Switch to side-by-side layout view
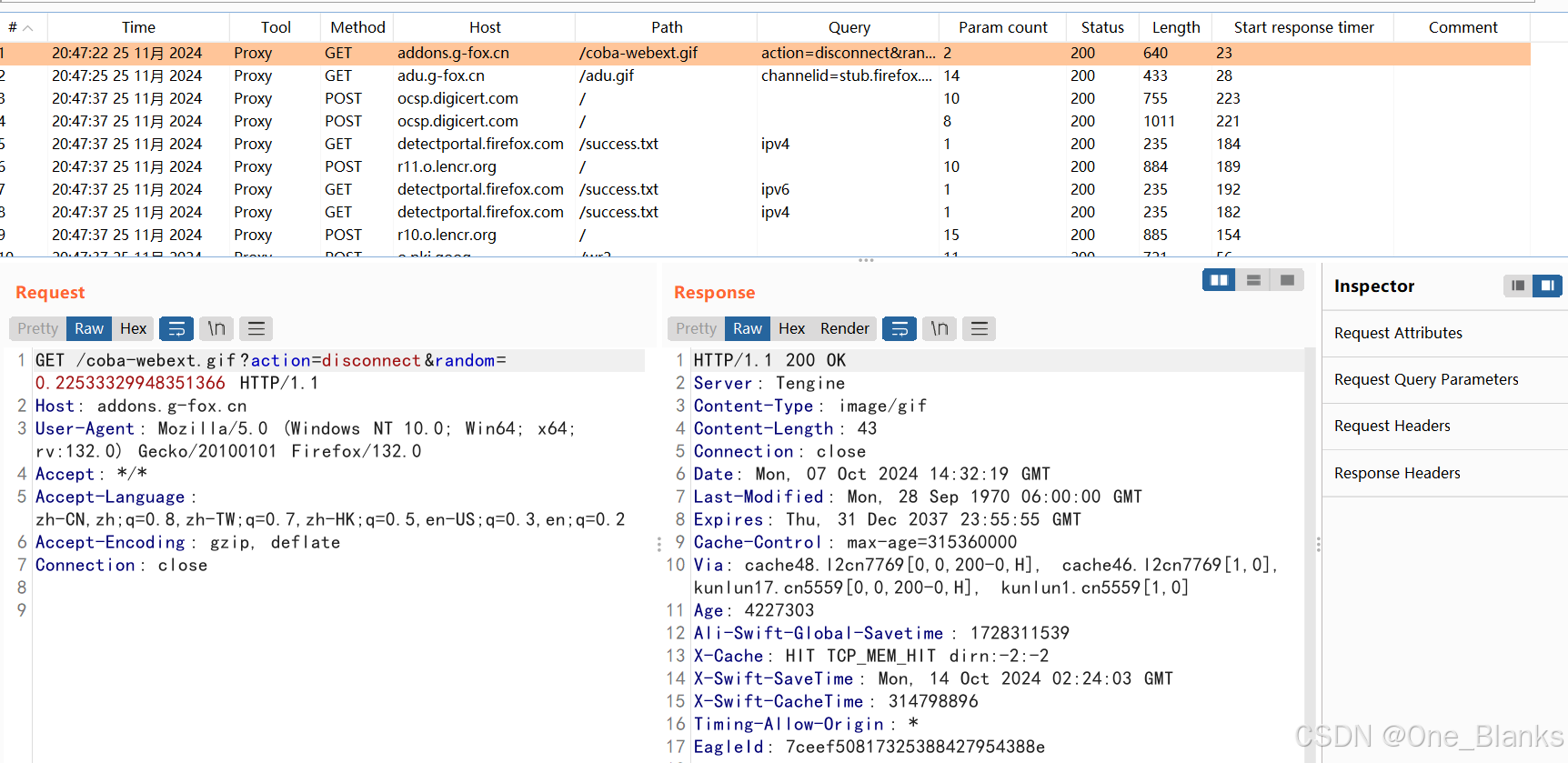This screenshot has height=763, width=1568. (x=1220, y=280)
